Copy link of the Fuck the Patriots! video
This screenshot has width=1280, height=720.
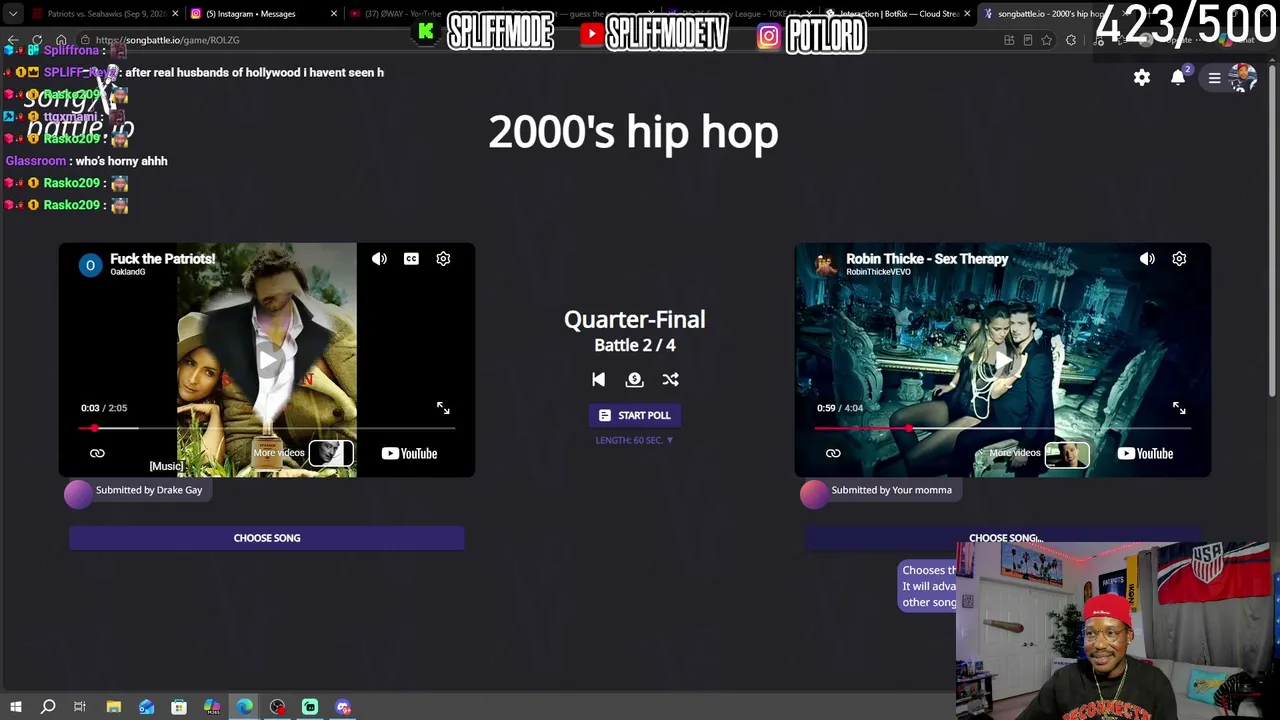tap(97, 454)
